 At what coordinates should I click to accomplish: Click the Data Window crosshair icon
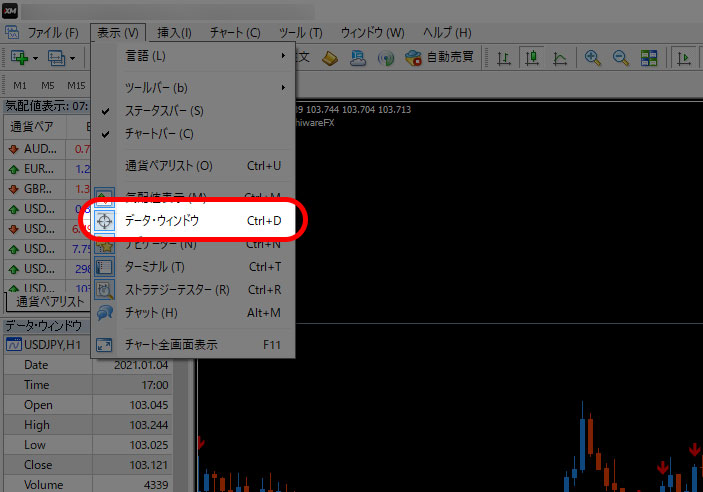tap(106, 220)
